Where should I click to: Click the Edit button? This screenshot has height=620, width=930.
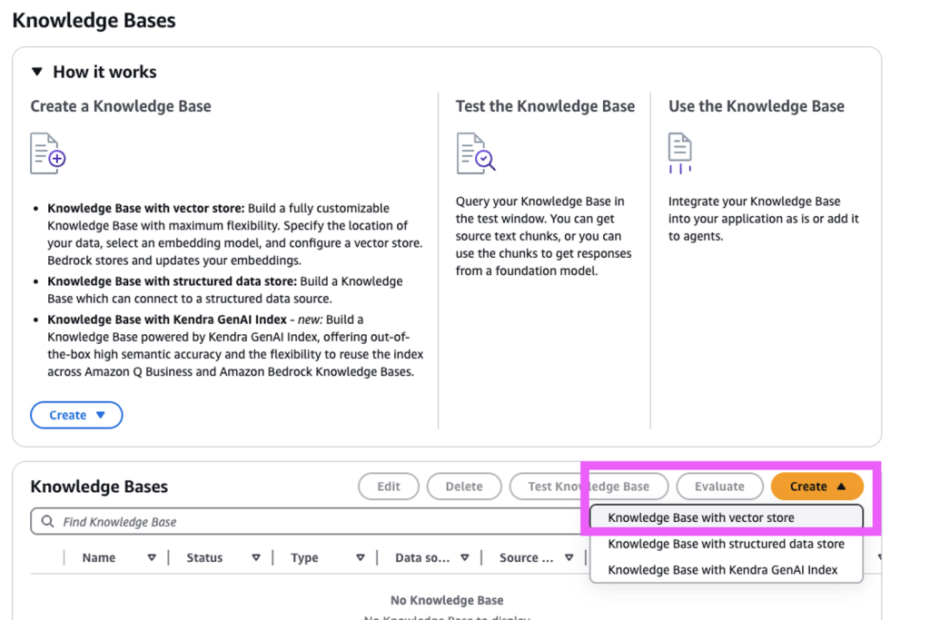tap(388, 487)
